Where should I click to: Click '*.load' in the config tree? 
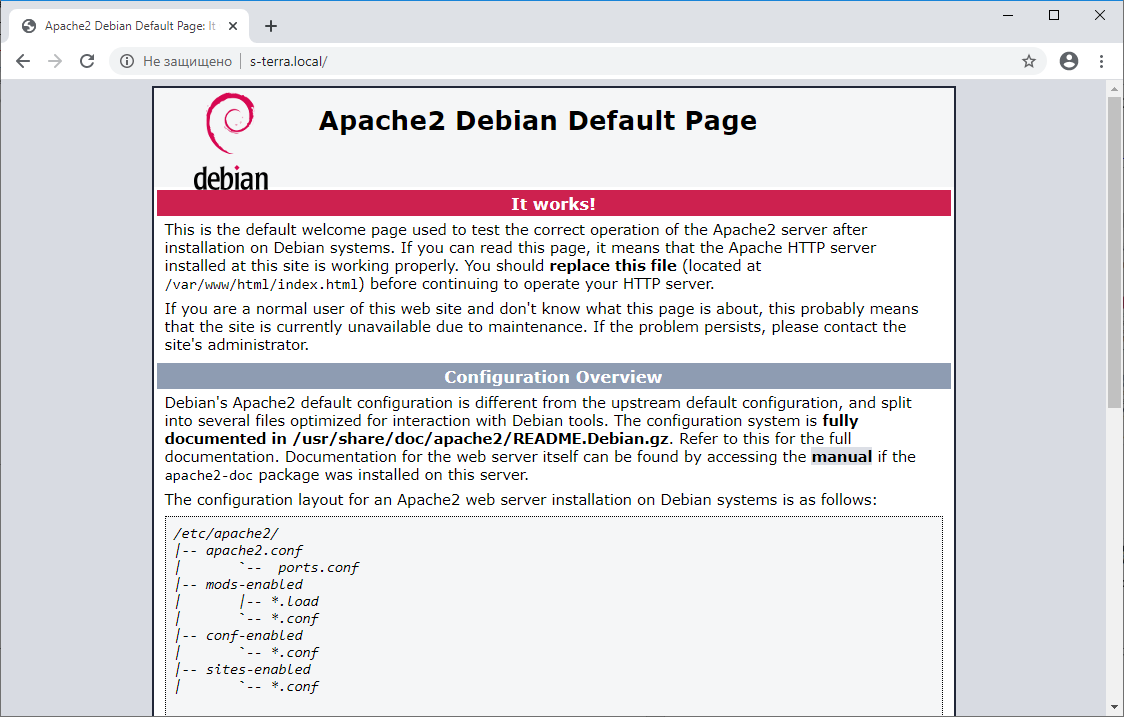click(295, 602)
